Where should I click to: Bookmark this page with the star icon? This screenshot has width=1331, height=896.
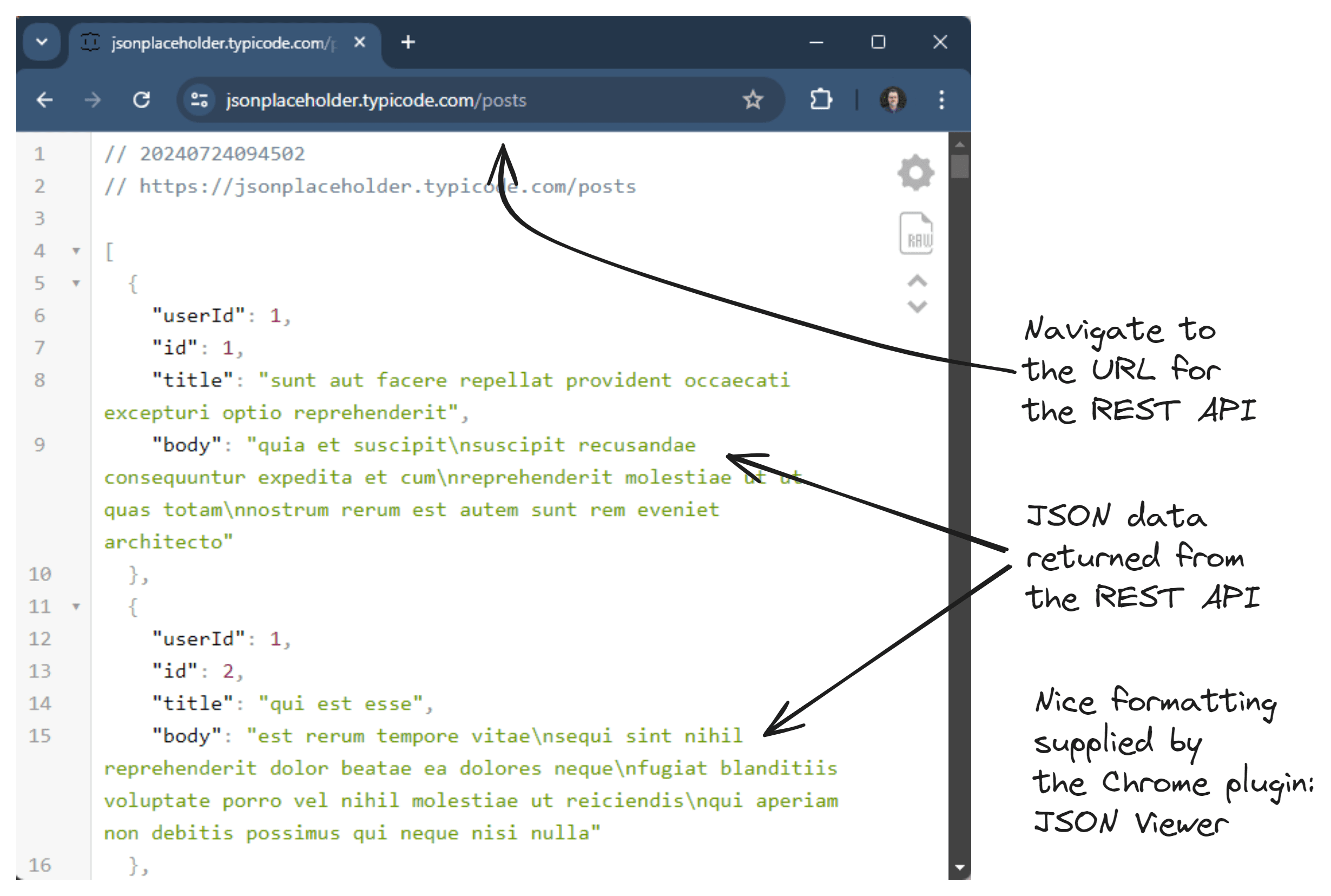[753, 100]
